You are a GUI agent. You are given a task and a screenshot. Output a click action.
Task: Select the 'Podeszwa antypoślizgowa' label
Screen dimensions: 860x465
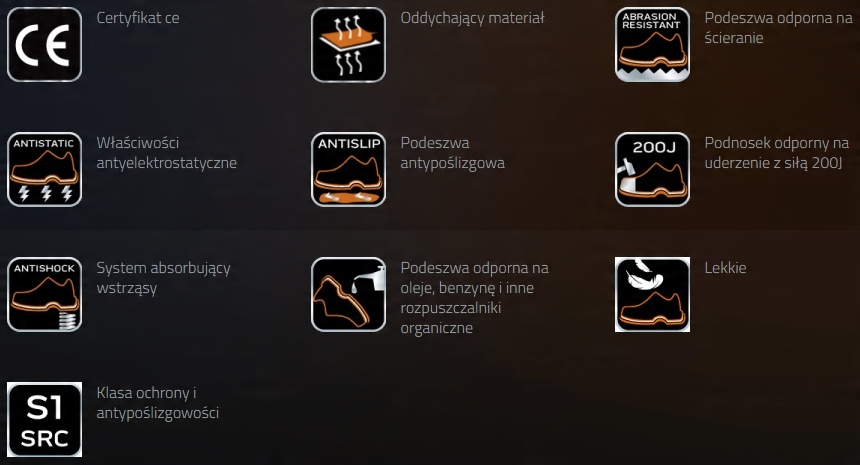point(452,153)
